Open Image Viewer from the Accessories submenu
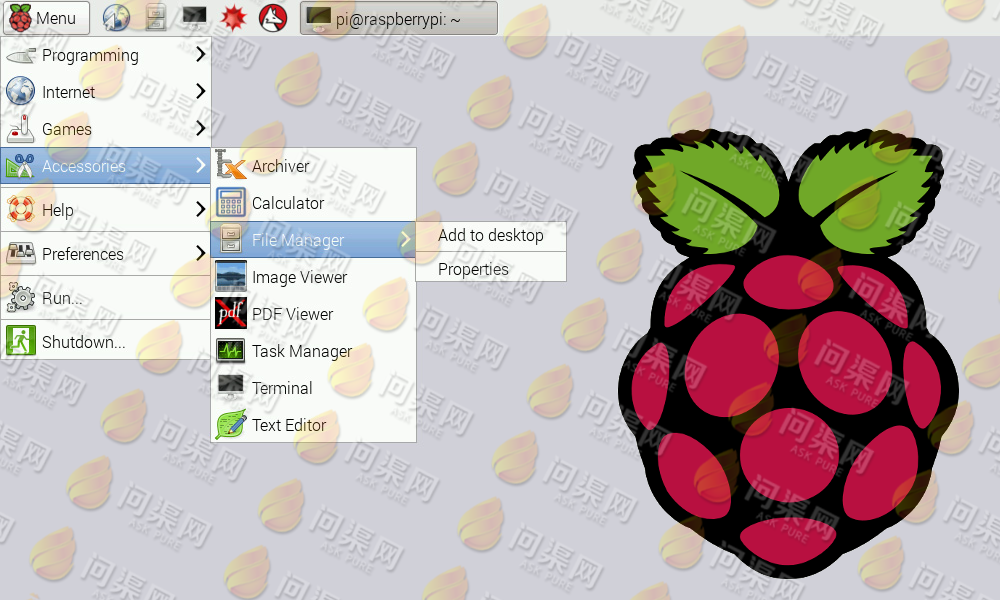The width and height of the screenshot is (1000, 600). (x=314, y=277)
